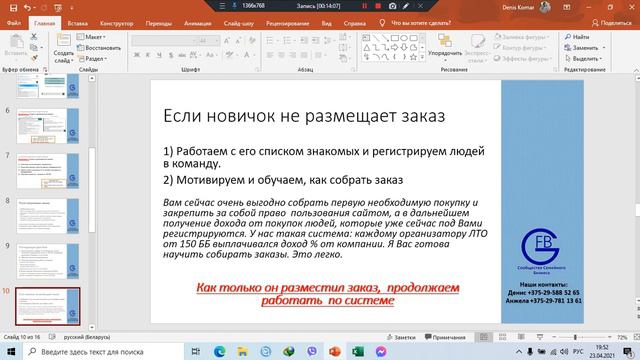The width and height of the screenshot is (640, 360).
Task: Switch to Reading view in the status bar
Action: coord(521,337)
